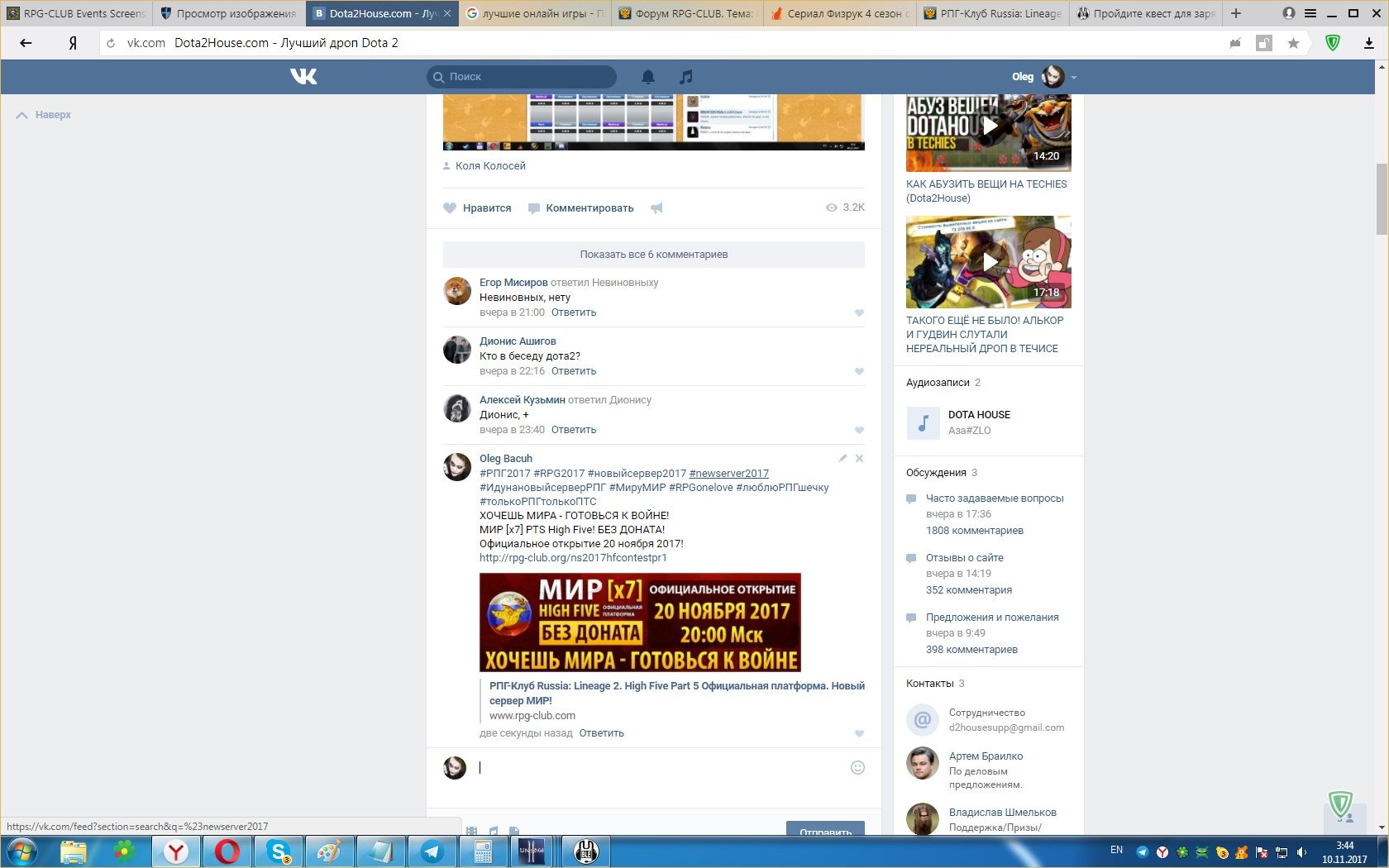The image size is (1389, 868).
Task: Click the Yandex Я home button
Action: (x=73, y=43)
